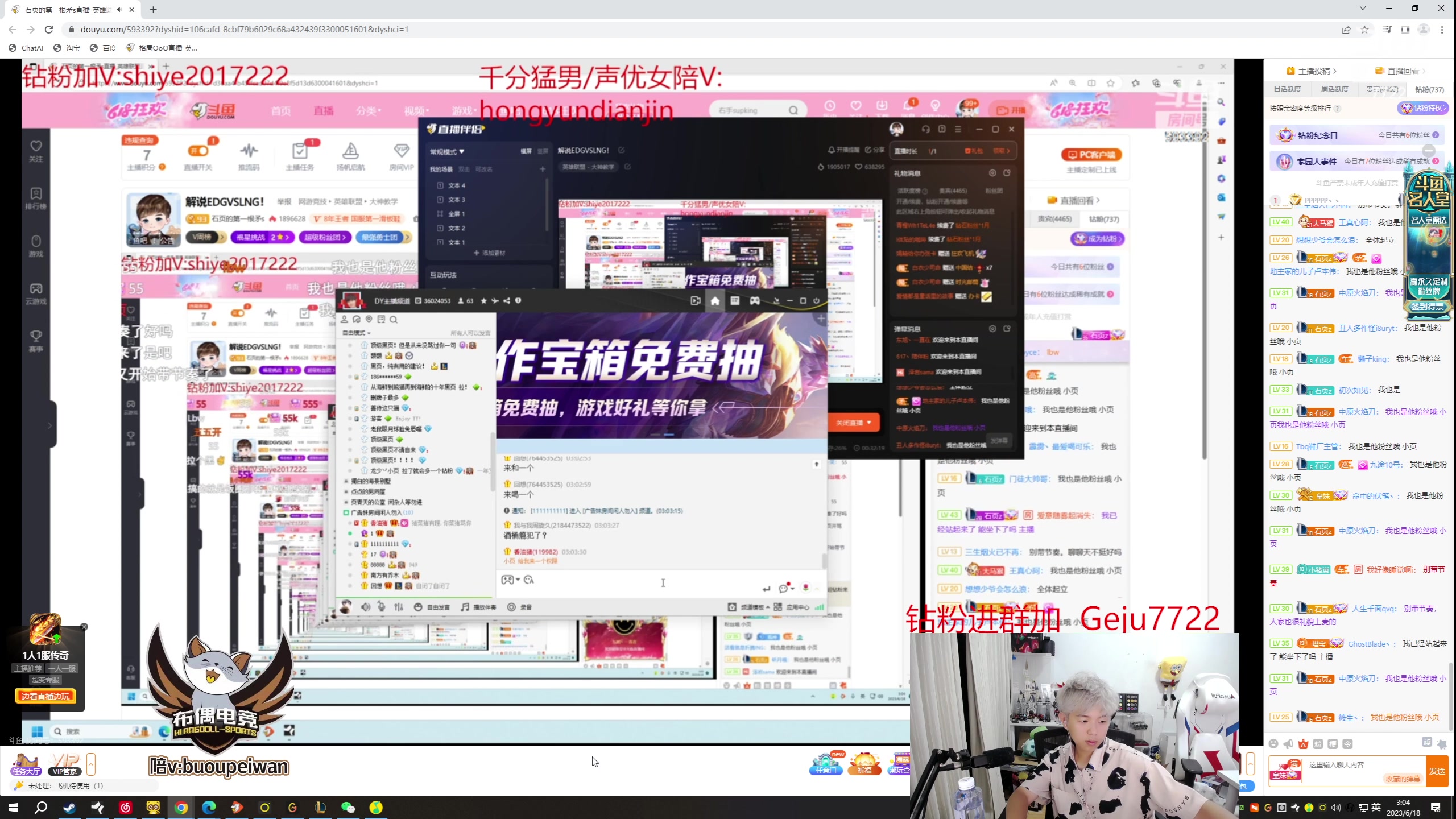The width and height of the screenshot is (1456, 819).
Task: Reload the page with refresh icon
Action: coord(49,30)
